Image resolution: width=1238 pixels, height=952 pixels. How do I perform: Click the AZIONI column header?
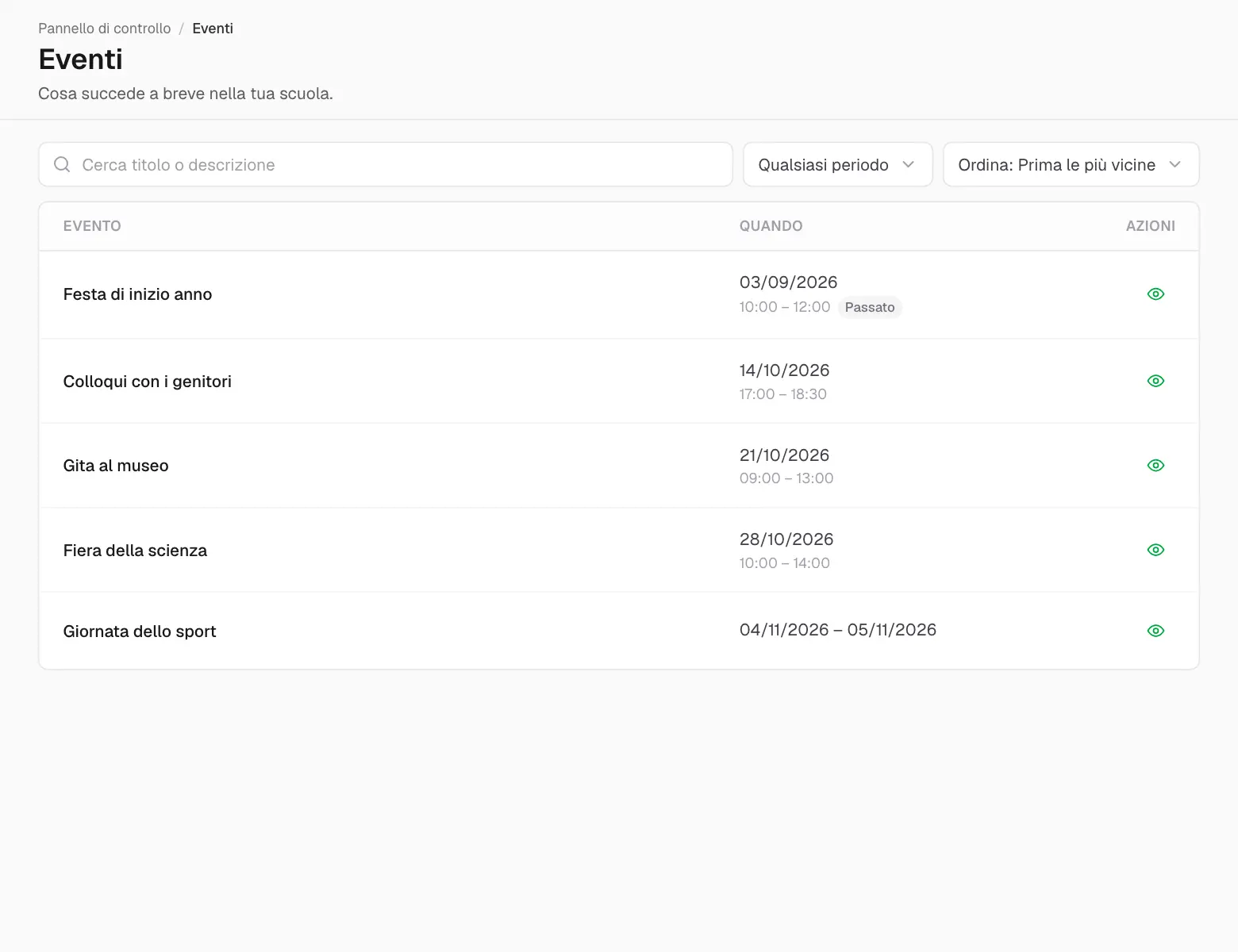(x=1150, y=226)
